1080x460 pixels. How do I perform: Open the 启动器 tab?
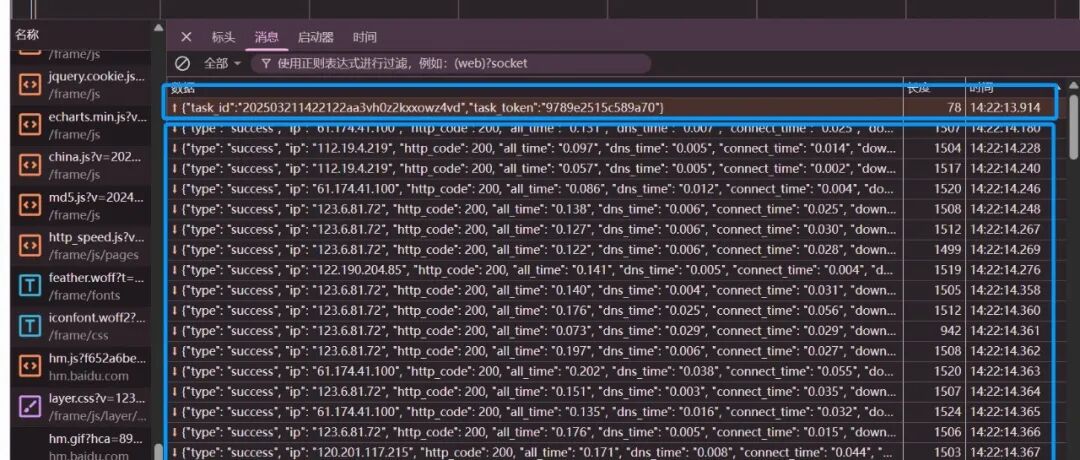point(315,37)
